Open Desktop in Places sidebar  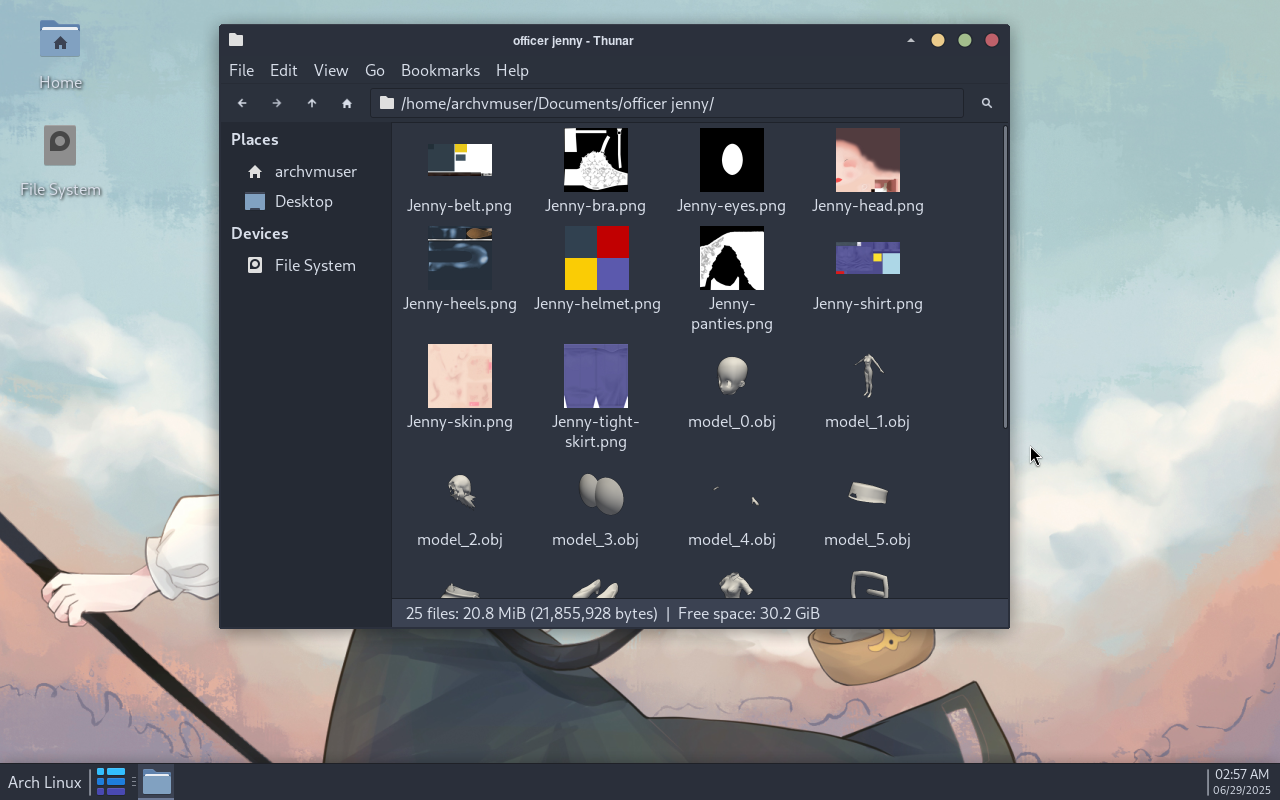[305, 201]
